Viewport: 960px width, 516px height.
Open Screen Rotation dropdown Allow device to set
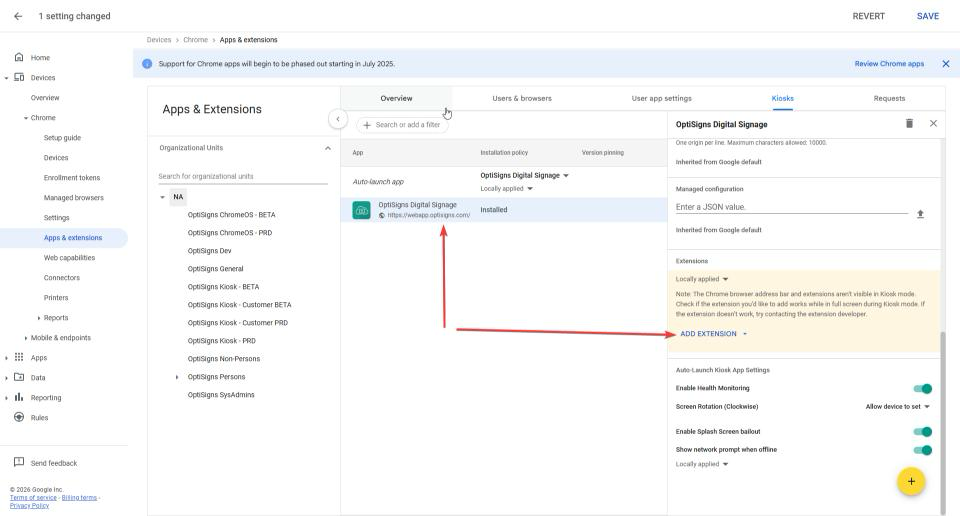tap(898, 406)
